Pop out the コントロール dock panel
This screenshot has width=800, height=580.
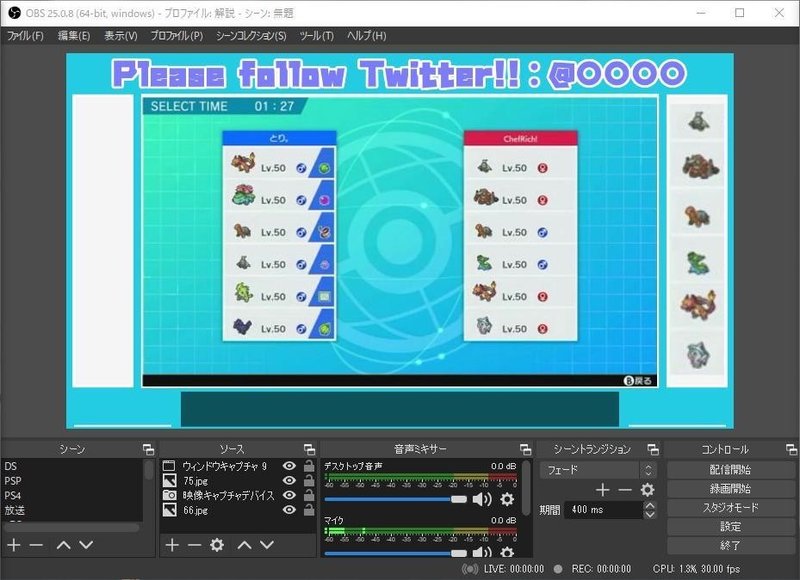pyautogui.click(x=791, y=449)
